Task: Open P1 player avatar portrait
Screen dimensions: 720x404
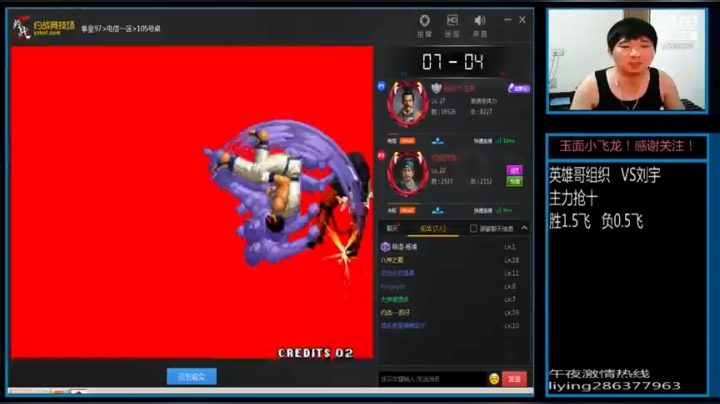Action: tap(408, 104)
